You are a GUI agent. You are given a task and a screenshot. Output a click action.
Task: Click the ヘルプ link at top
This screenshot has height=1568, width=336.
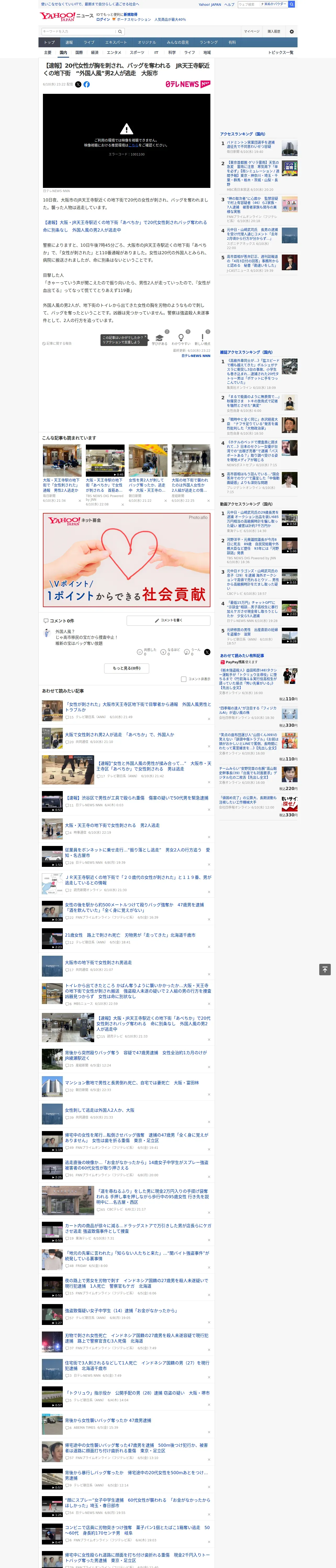[x=229, y=4]
